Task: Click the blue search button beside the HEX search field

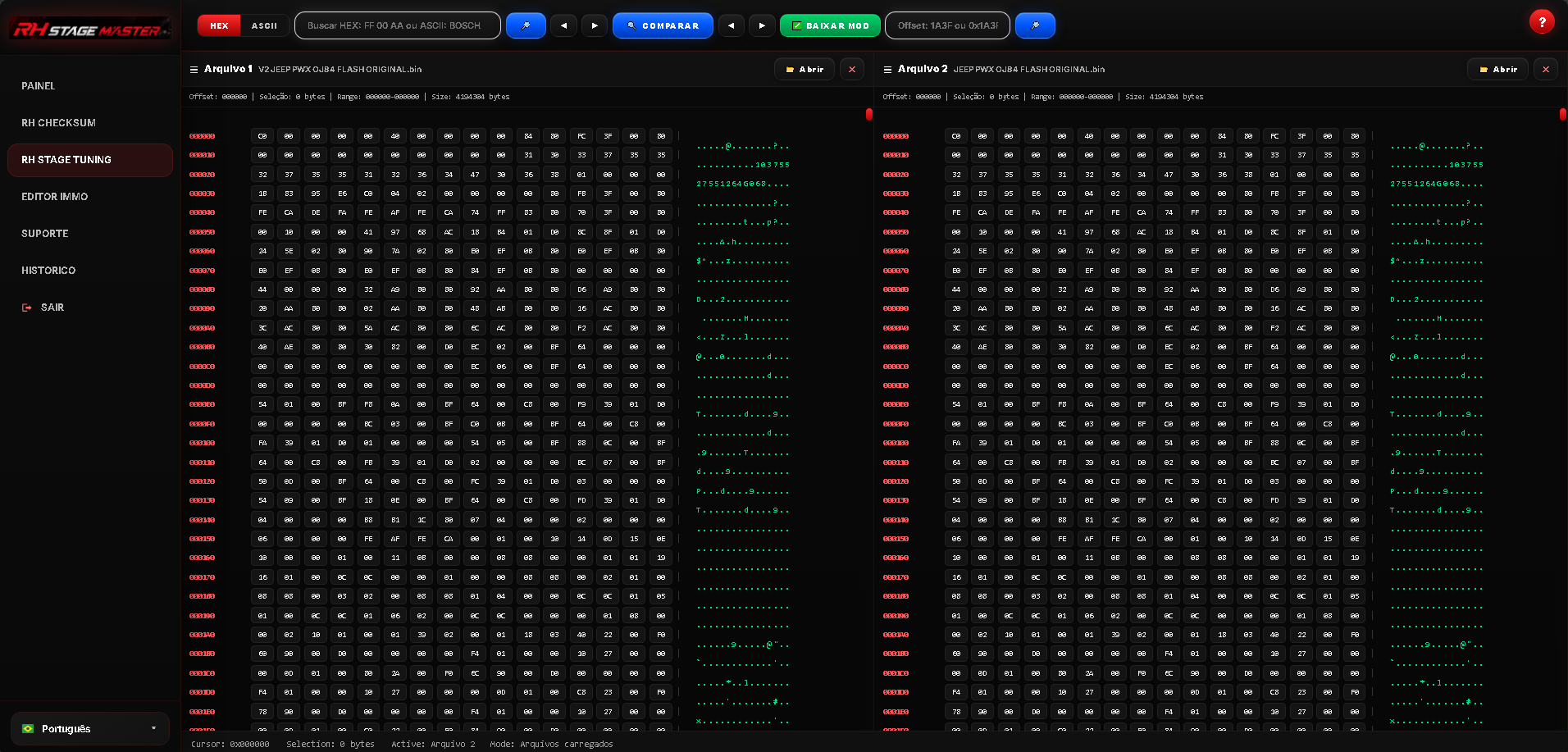Action: click(x=526, y=25)
